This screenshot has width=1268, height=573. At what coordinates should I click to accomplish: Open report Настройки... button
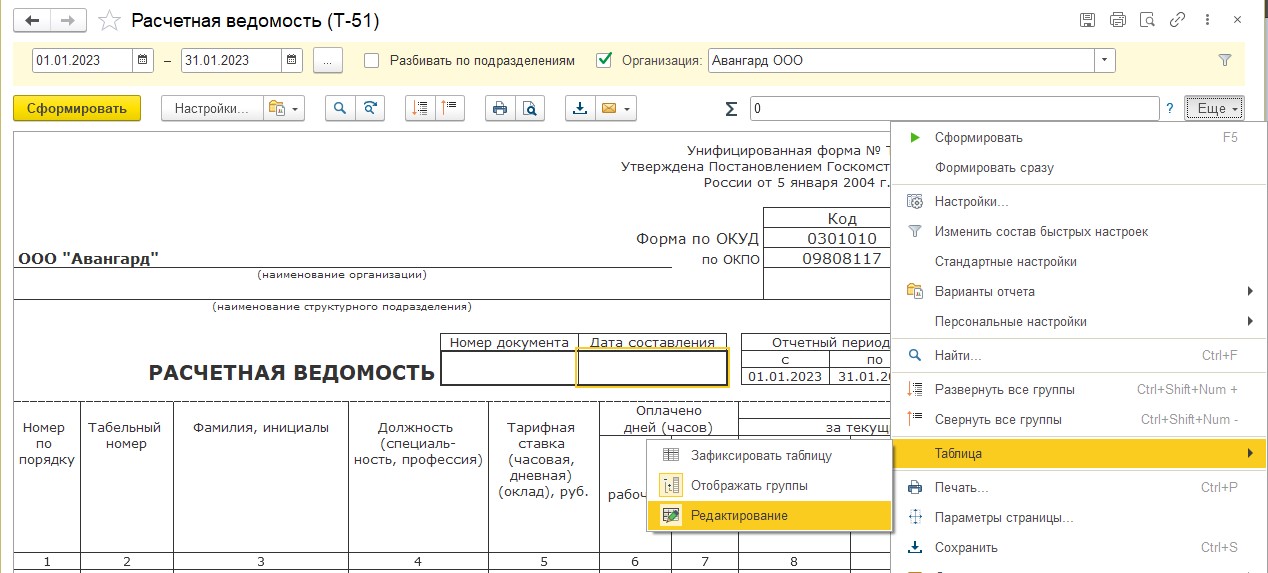pos(212,108)
